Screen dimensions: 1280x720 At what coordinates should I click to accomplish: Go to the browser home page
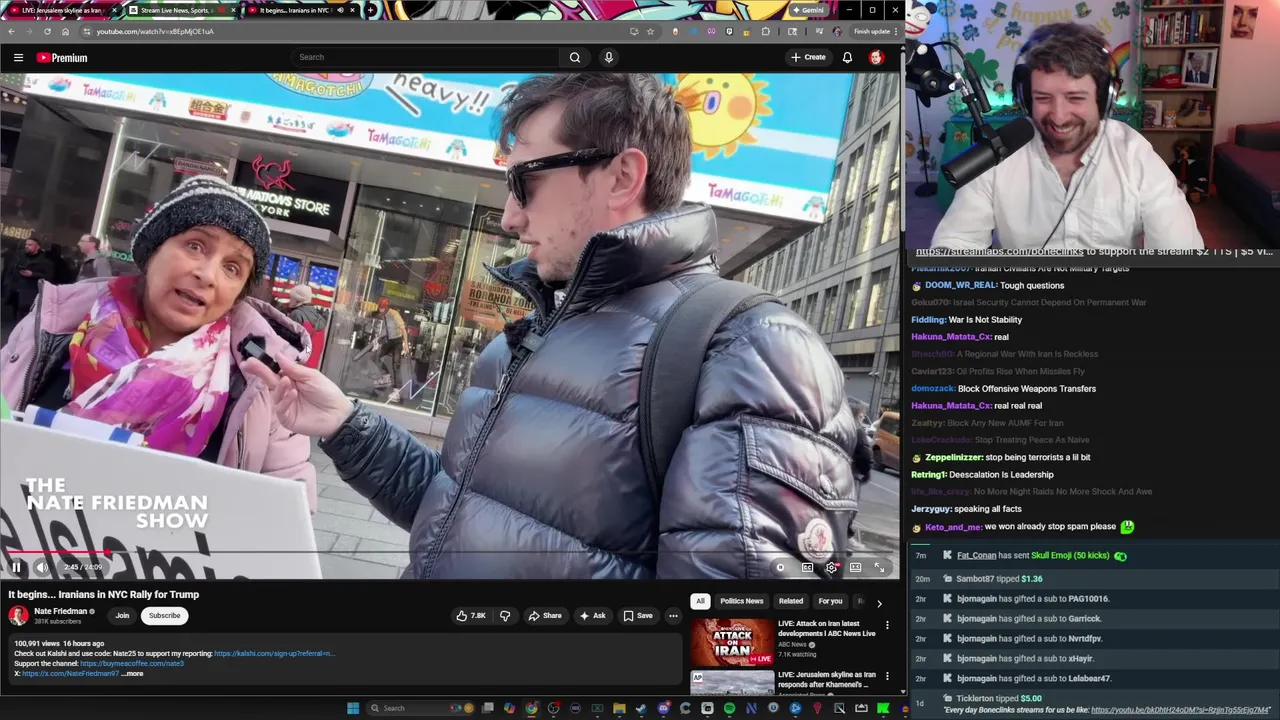(65, 31)
